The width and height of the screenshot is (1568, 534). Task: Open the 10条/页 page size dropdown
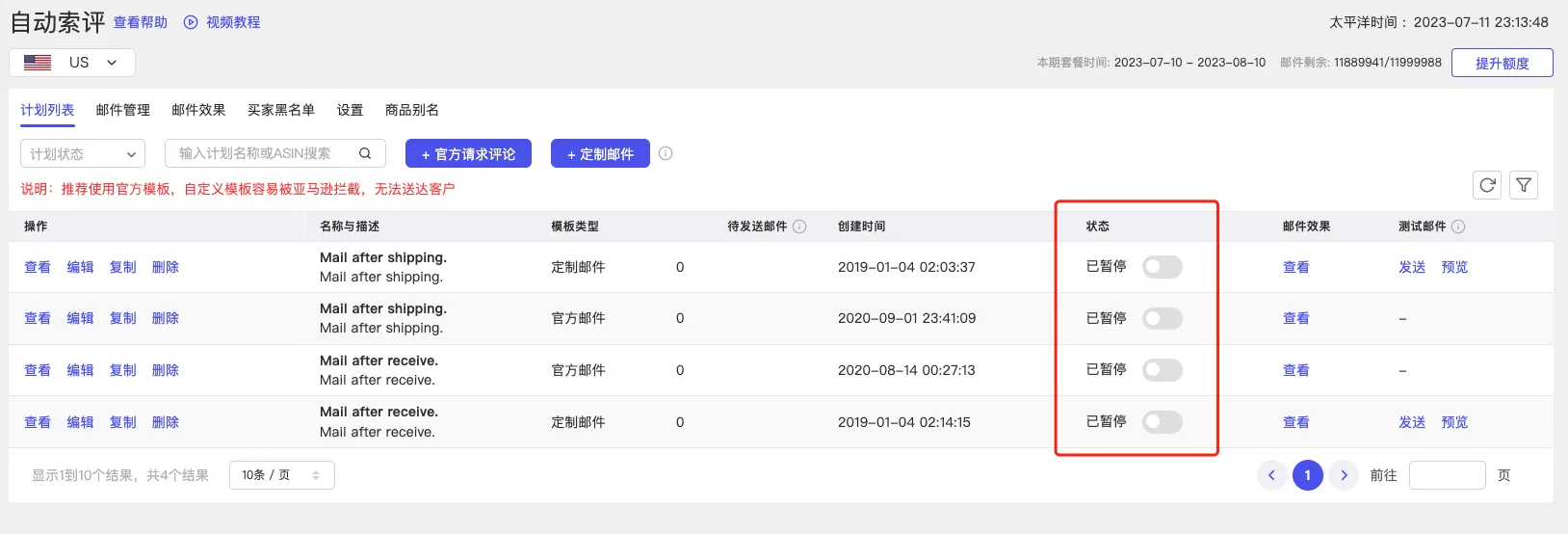tap(282, 475)
